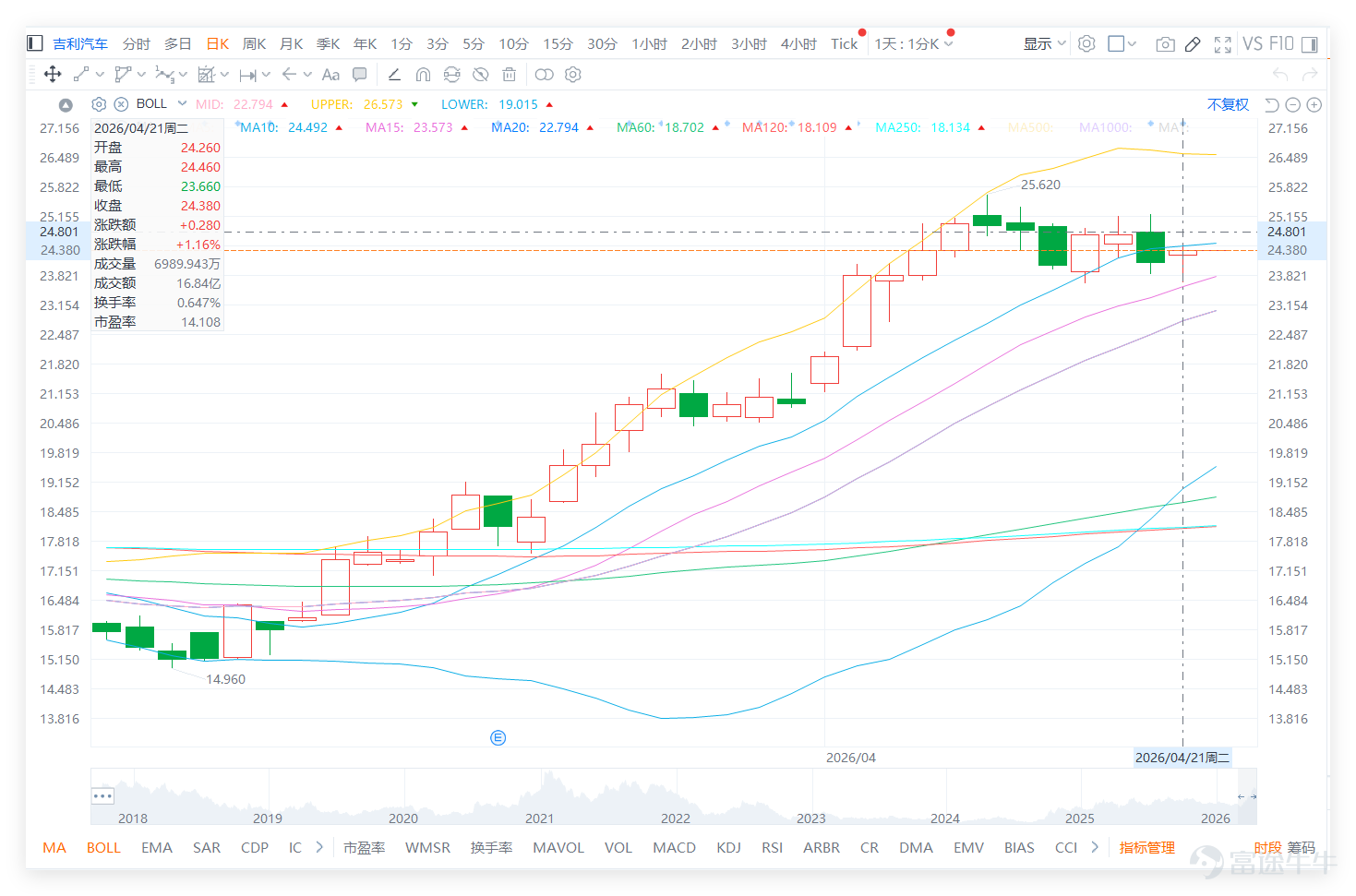The width and height of the screenshot is (1356, 896).
Task: Expand the measurement tool dropdown arrow
Action: pyautogui.click(x=224, y=75)
